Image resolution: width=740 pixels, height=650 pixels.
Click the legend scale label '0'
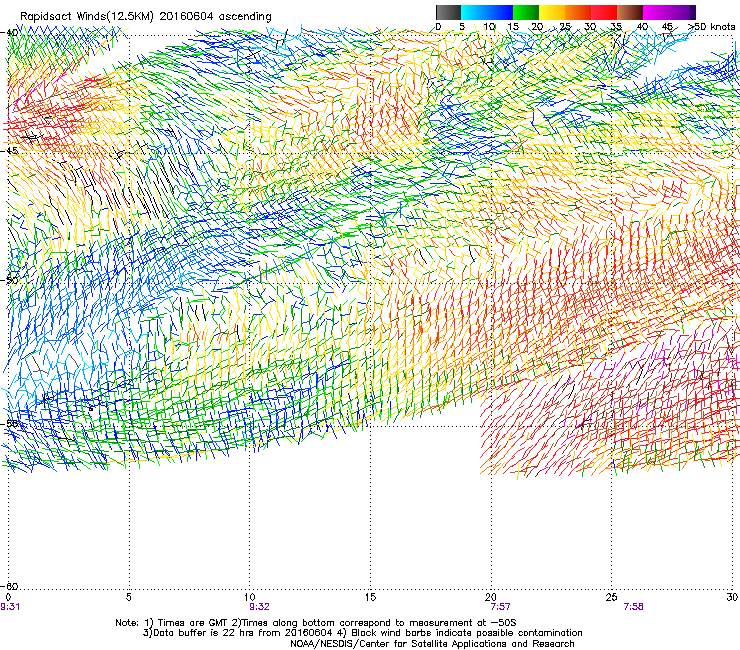click(x=438, y=26)
